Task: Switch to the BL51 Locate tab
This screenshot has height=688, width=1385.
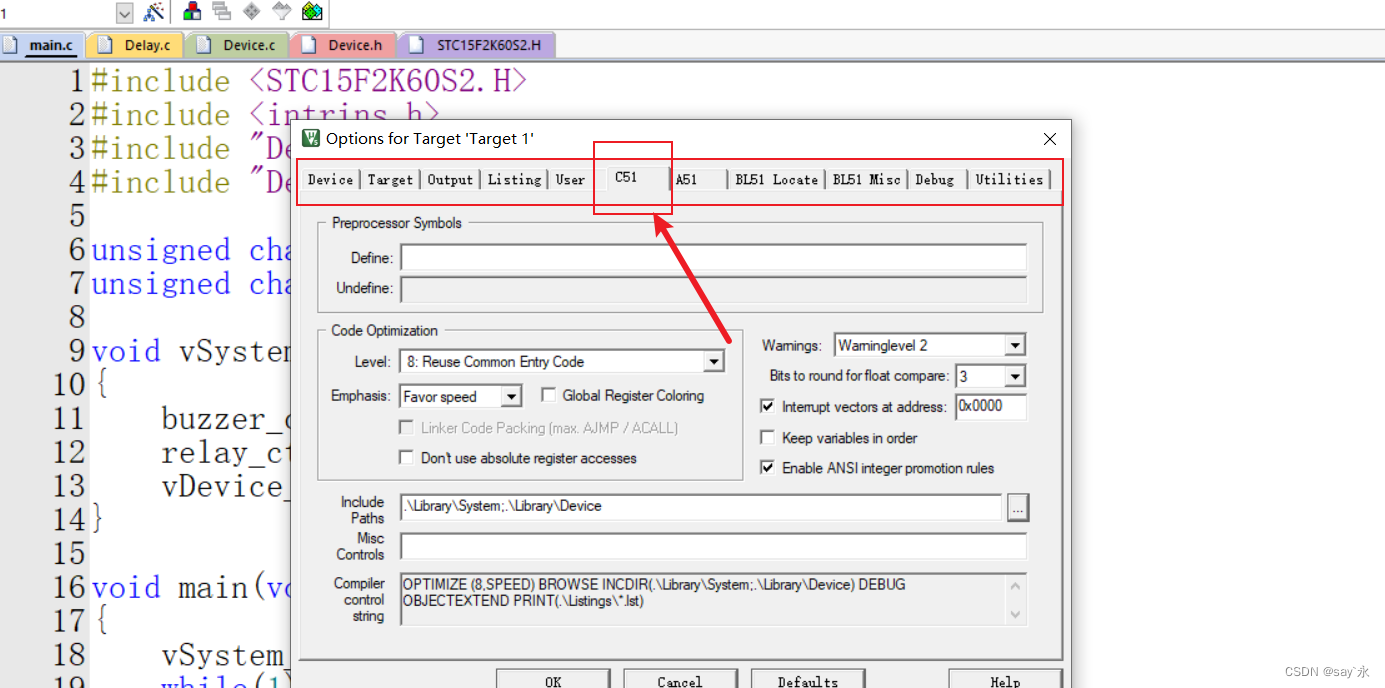Action: coord(776,179)
